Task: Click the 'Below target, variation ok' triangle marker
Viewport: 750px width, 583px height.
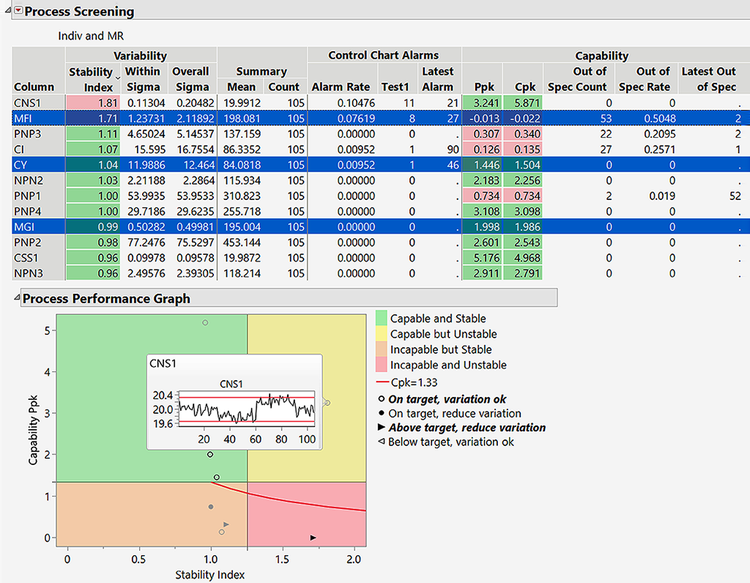Action: 382,442
